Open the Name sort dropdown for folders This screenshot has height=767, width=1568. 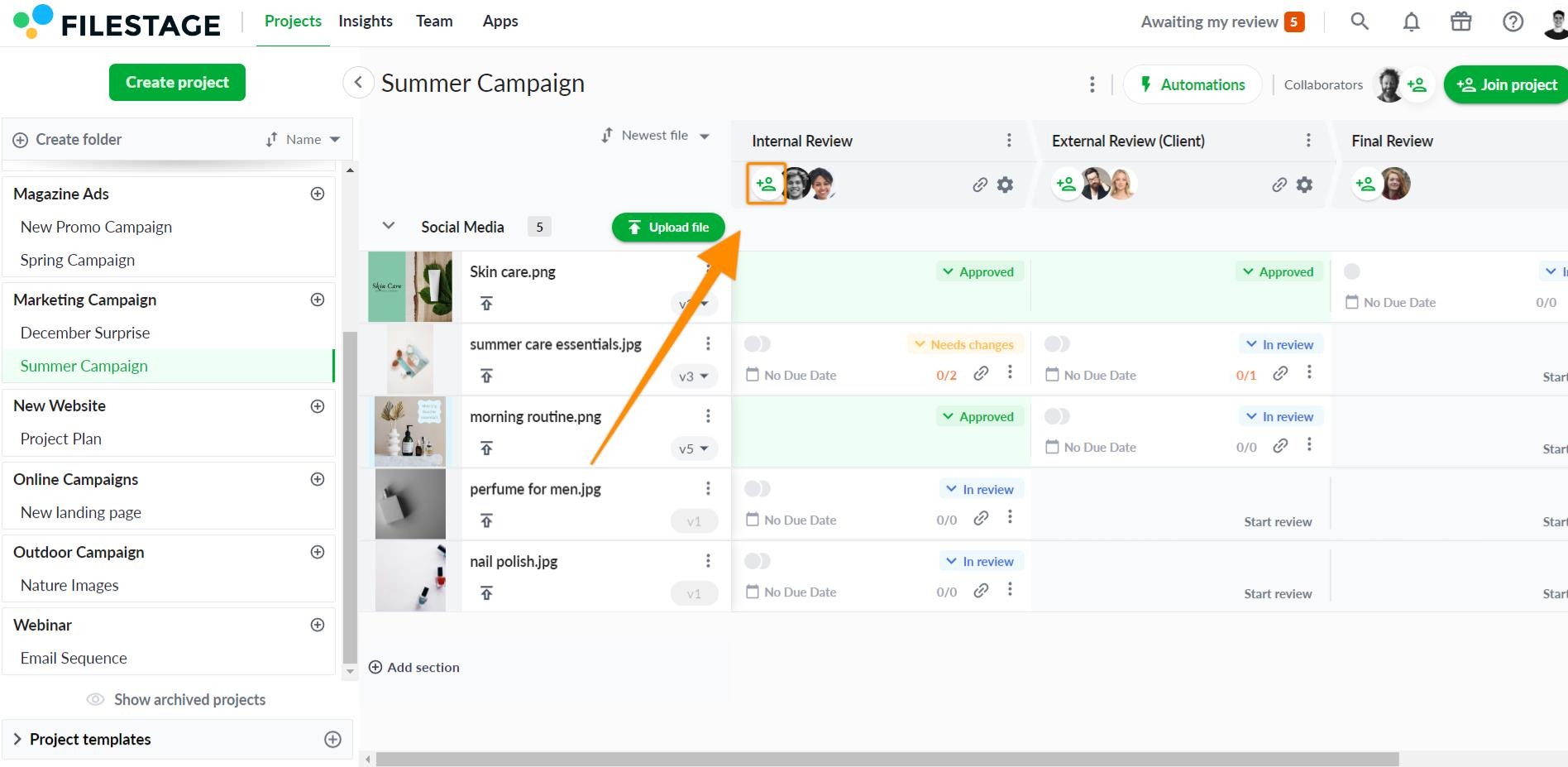(x=304, y=140)
